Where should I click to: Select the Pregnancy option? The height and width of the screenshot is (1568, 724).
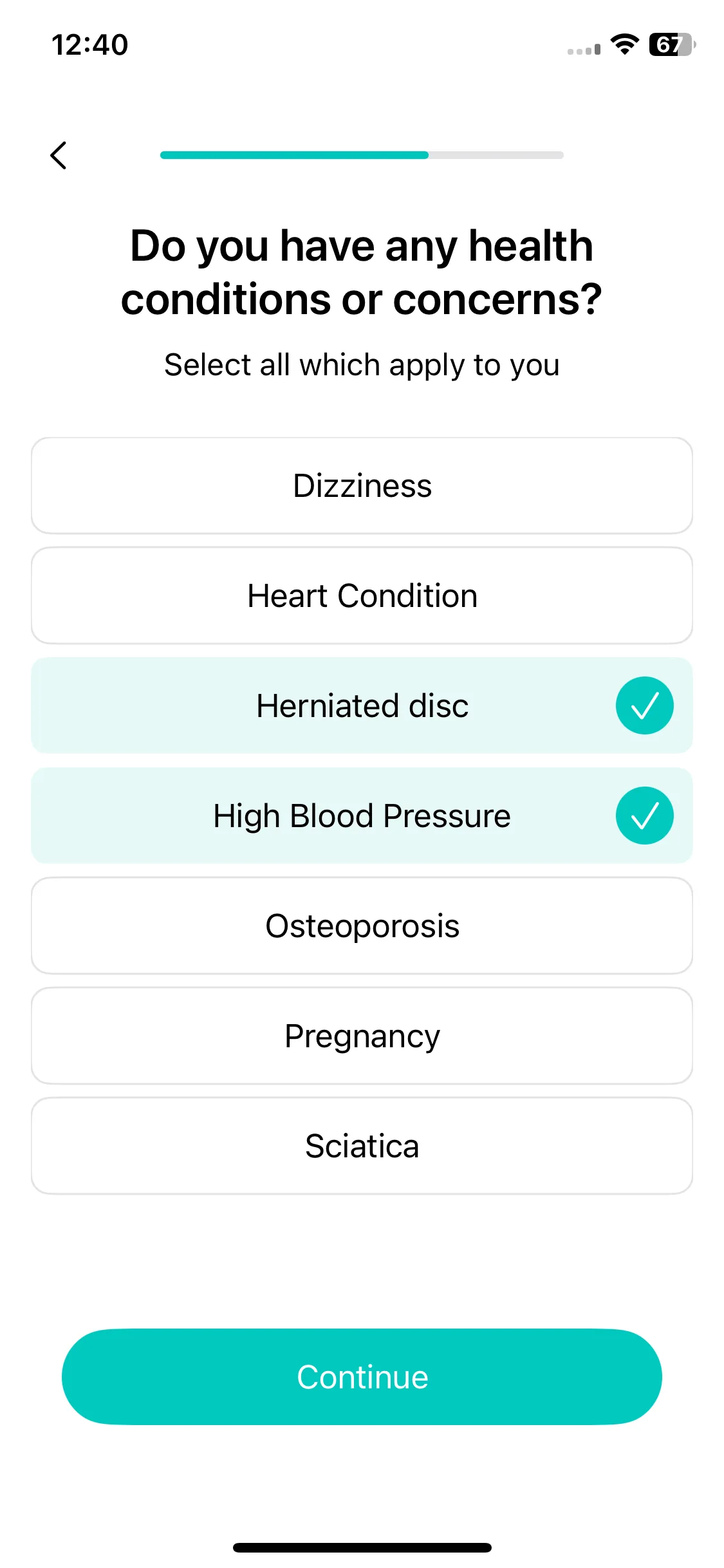click(362, 1036)
